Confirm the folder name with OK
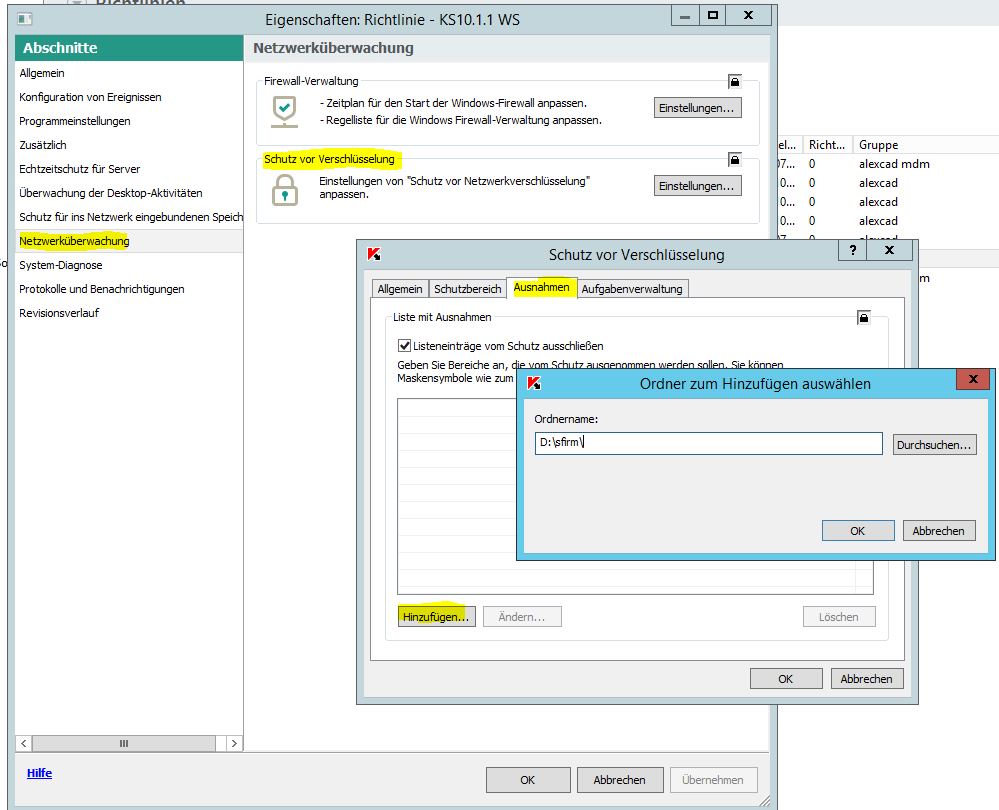Screen dimensions: 999x810 point(858,531)
